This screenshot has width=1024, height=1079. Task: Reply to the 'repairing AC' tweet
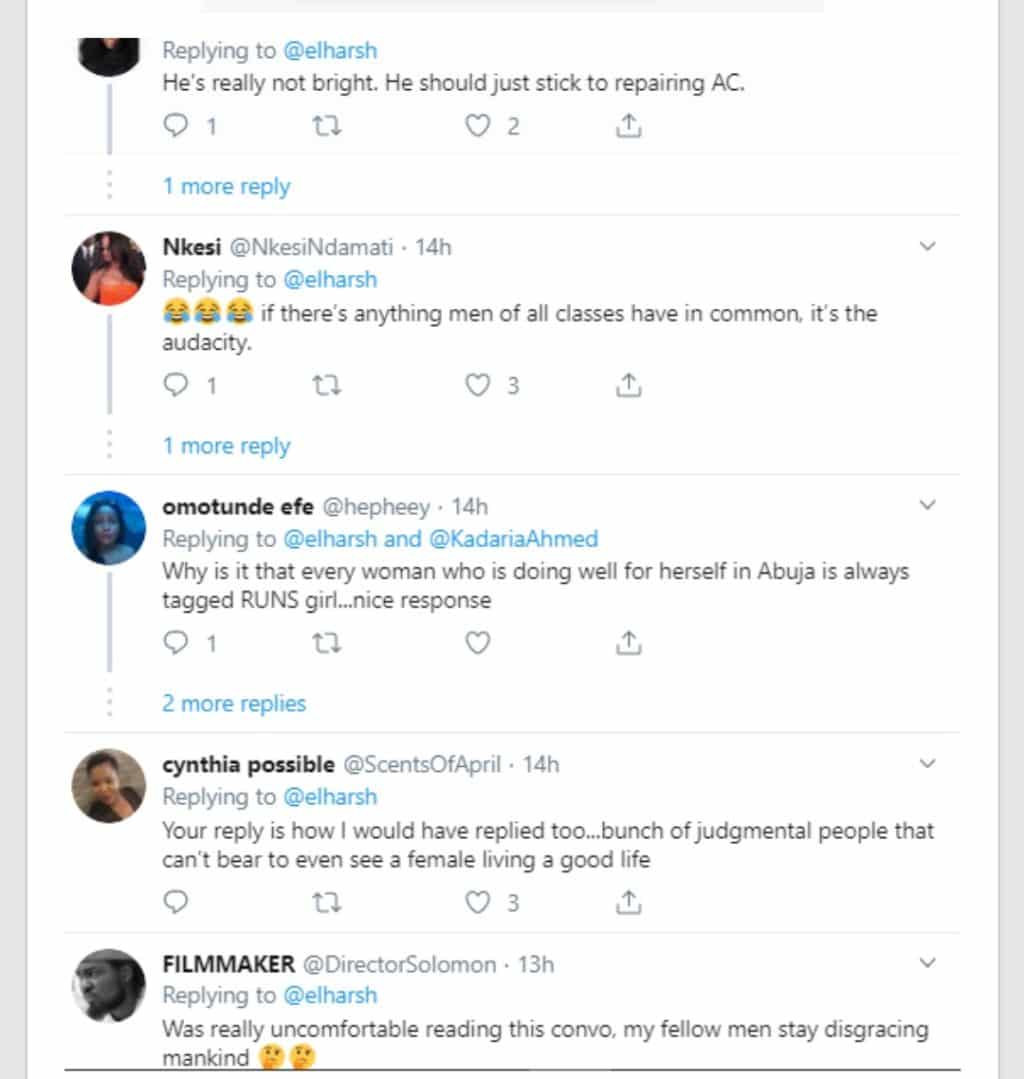176,126
